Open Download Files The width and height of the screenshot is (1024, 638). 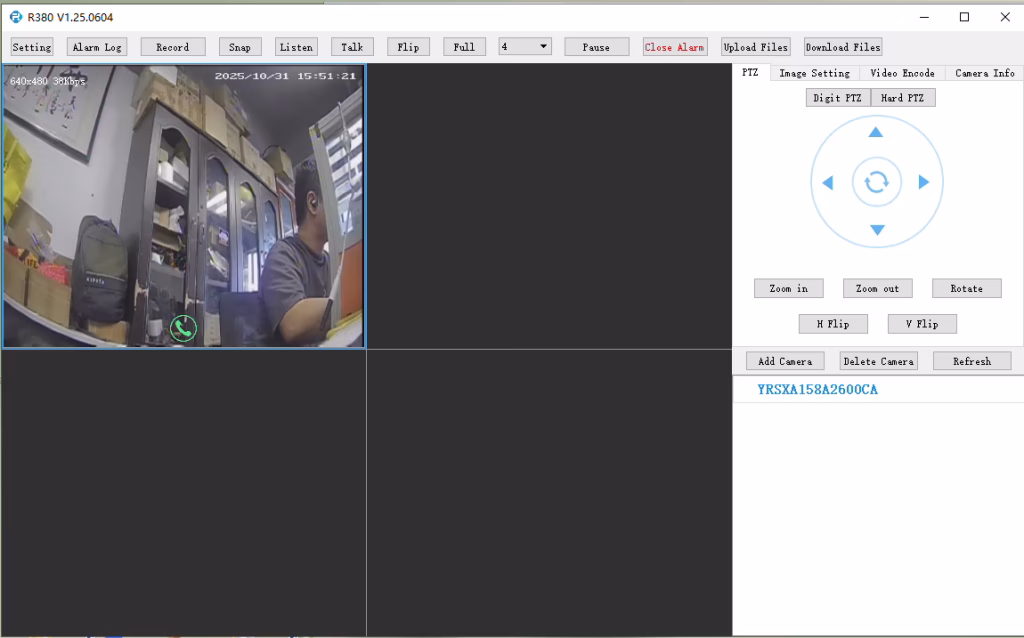[x=841, y=46]
